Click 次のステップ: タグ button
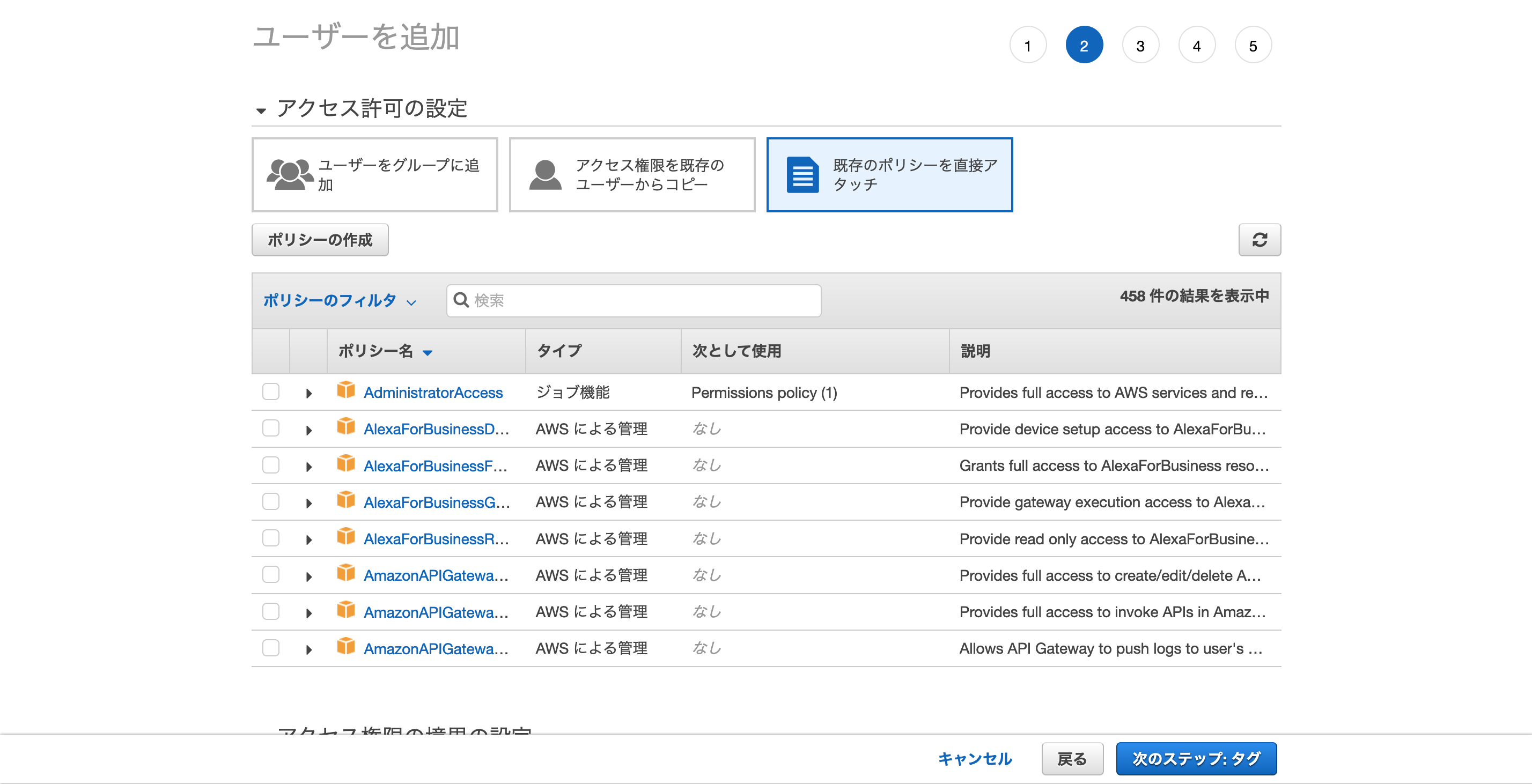Screen dimensions: 1532x784 coord(1196,758)
